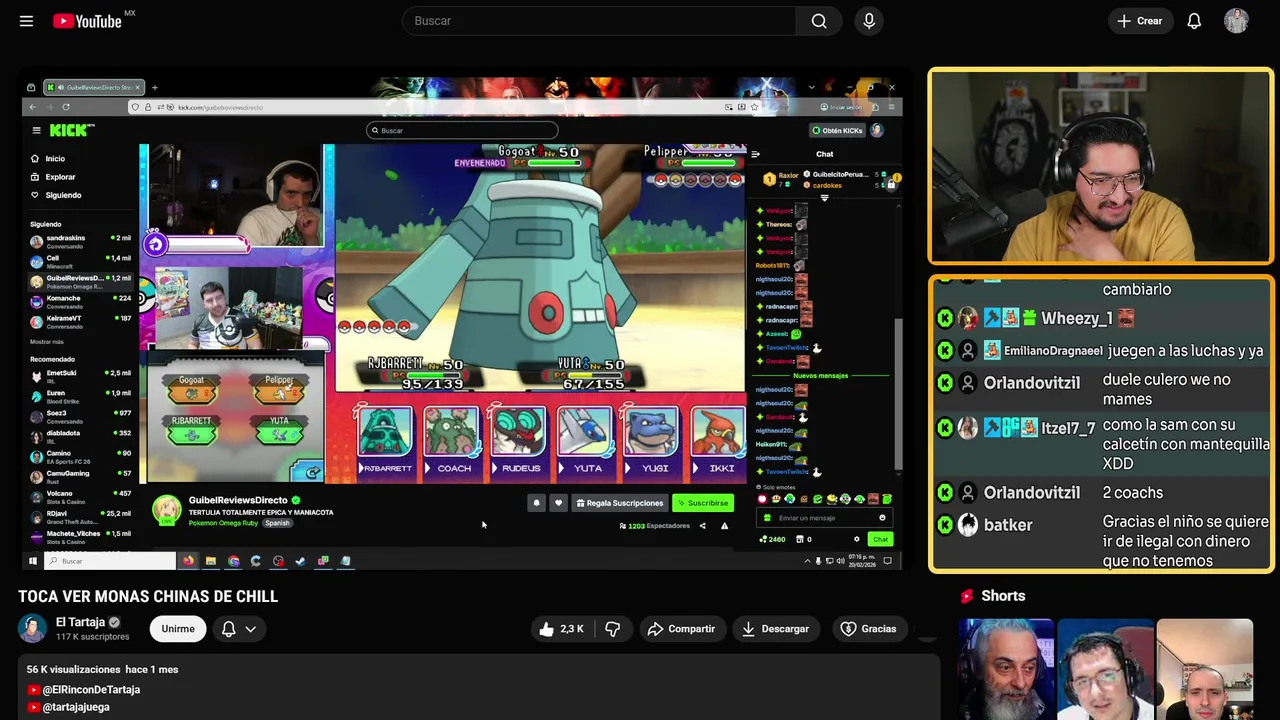The width and height of the screenshot is (1280, 720).
Task: Click the Unirme membership button
Action: (178, 629)
